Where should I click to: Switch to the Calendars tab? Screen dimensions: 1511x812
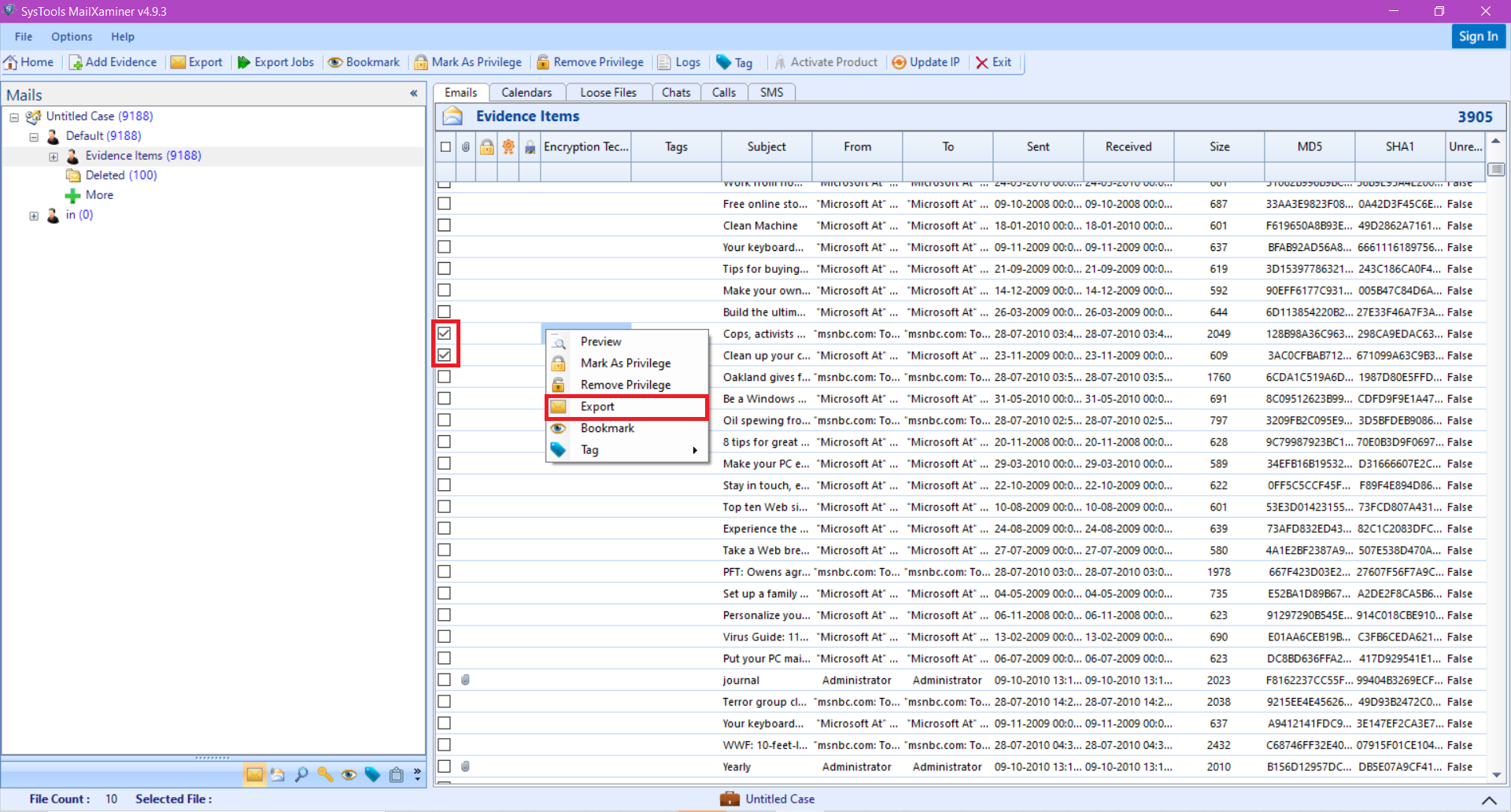[x=526, y=92]
